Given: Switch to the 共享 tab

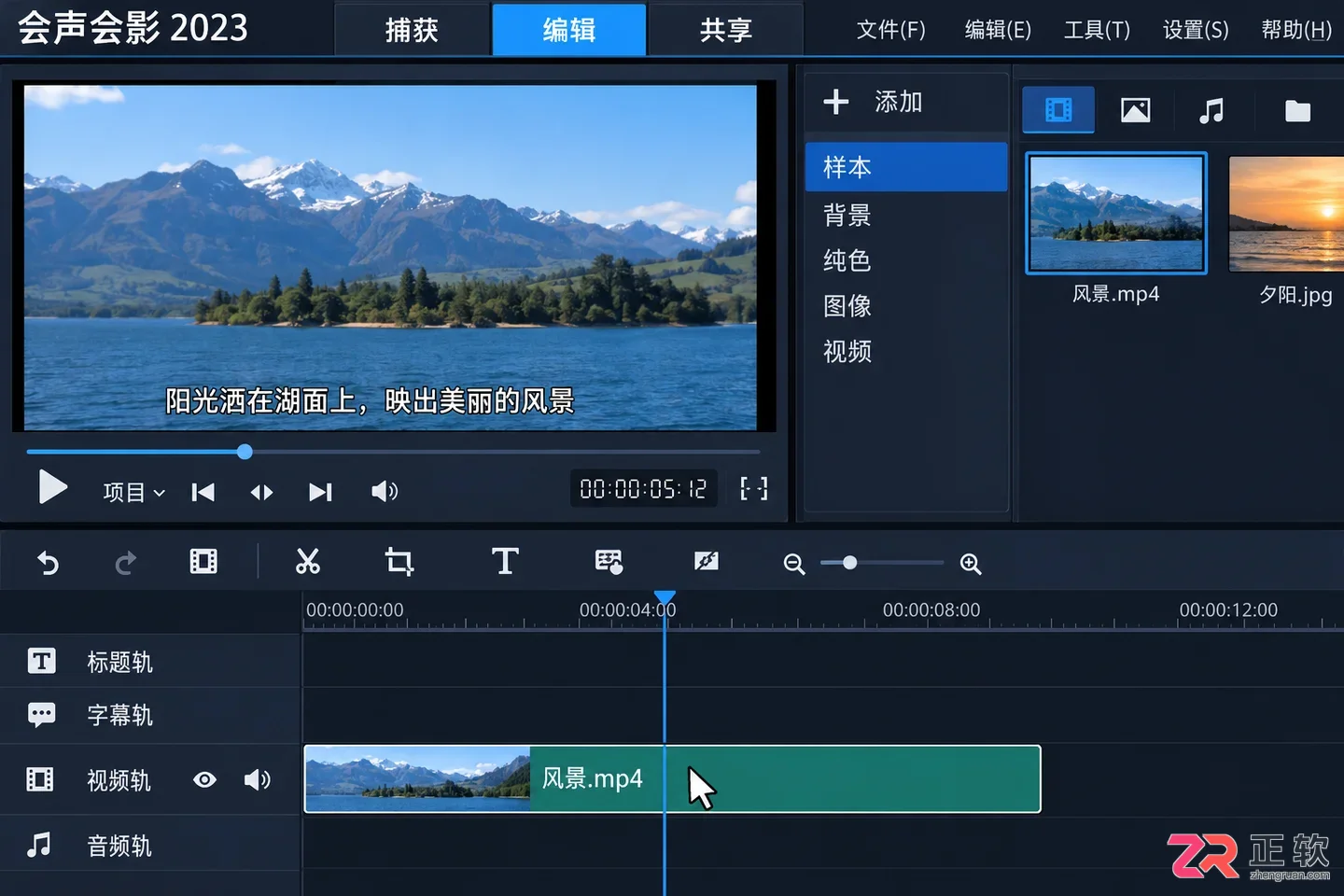Looking at the screenshot, I should [x=726, y=30].
